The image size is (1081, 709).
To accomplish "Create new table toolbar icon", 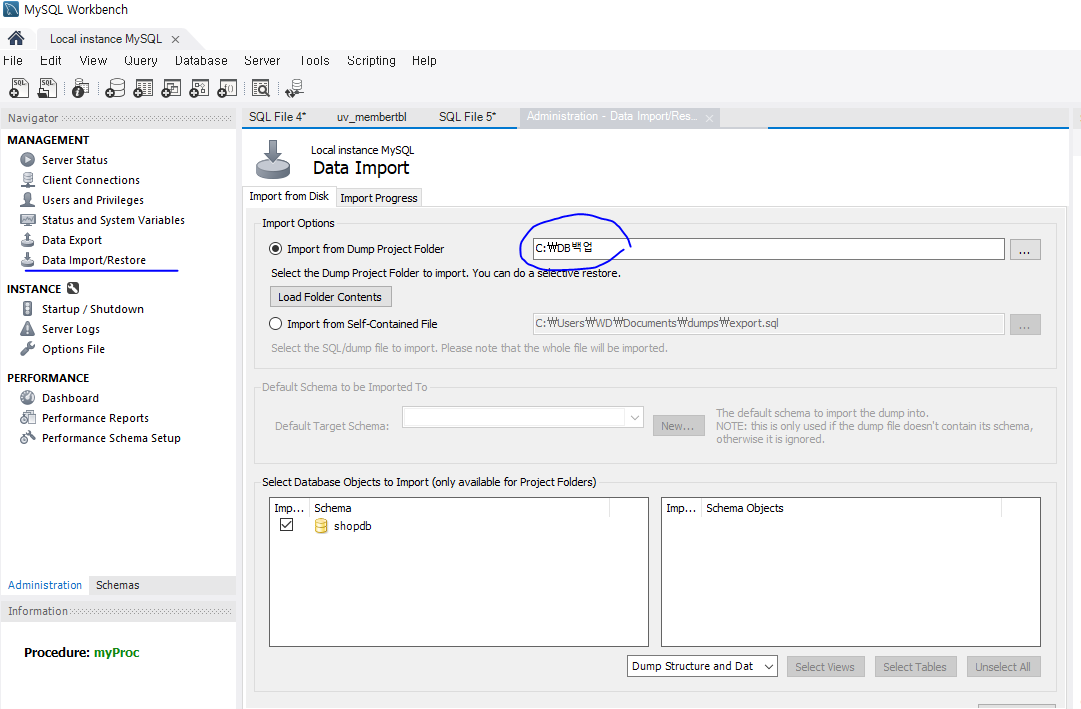I will (x=143, y=88).
